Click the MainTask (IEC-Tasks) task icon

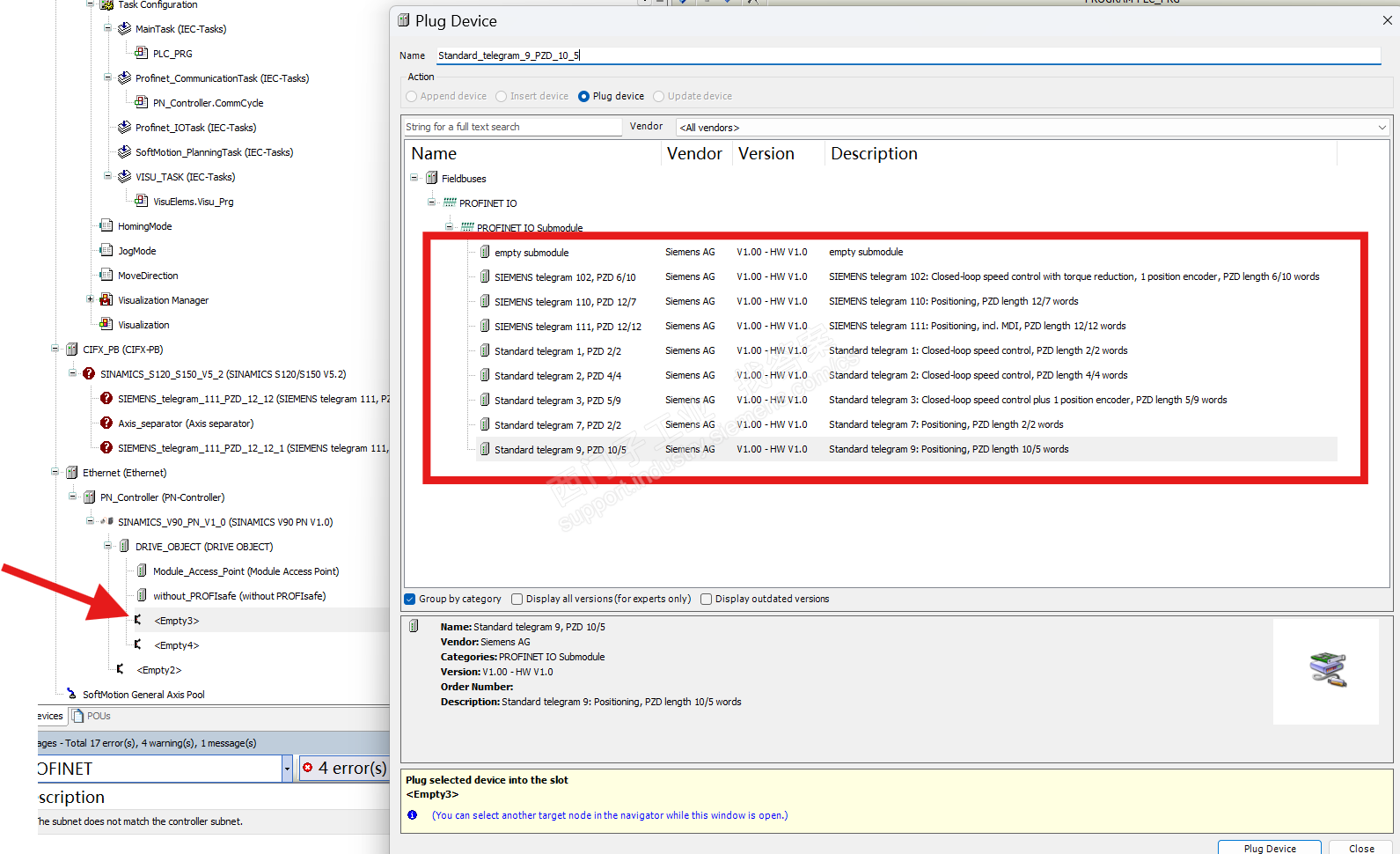124,29
